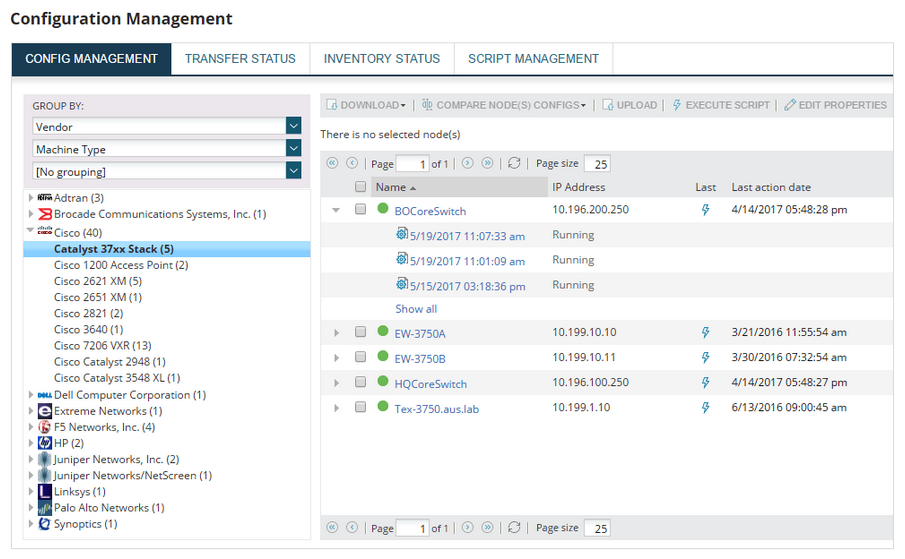This screenshot has height=559, width=905.
Task: Open config 5/19/2017 11:07:33 am link
Action: pos(468,236)
